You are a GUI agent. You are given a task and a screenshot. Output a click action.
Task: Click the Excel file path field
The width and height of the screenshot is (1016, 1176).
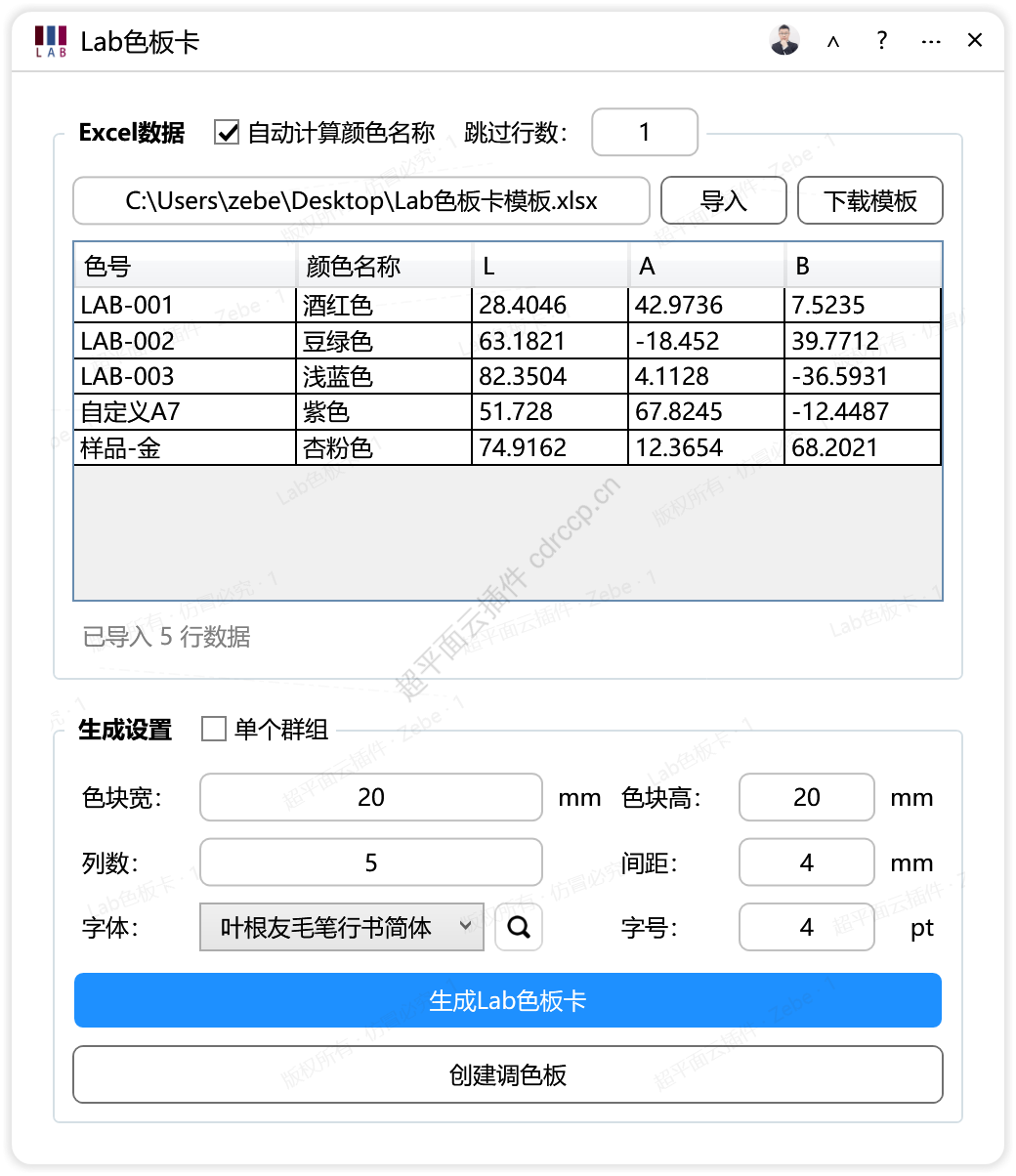tap(361, 201)
